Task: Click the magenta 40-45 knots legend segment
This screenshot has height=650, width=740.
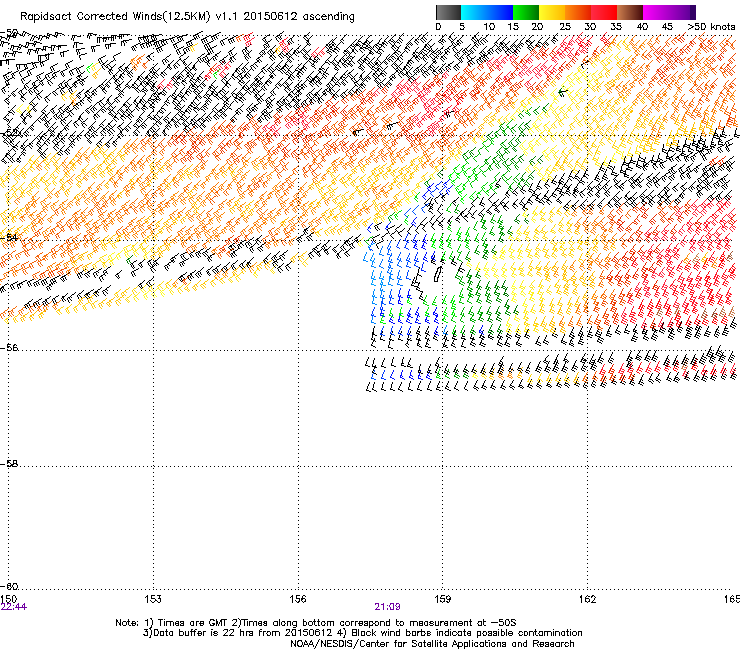Action: tap(656, 12)
